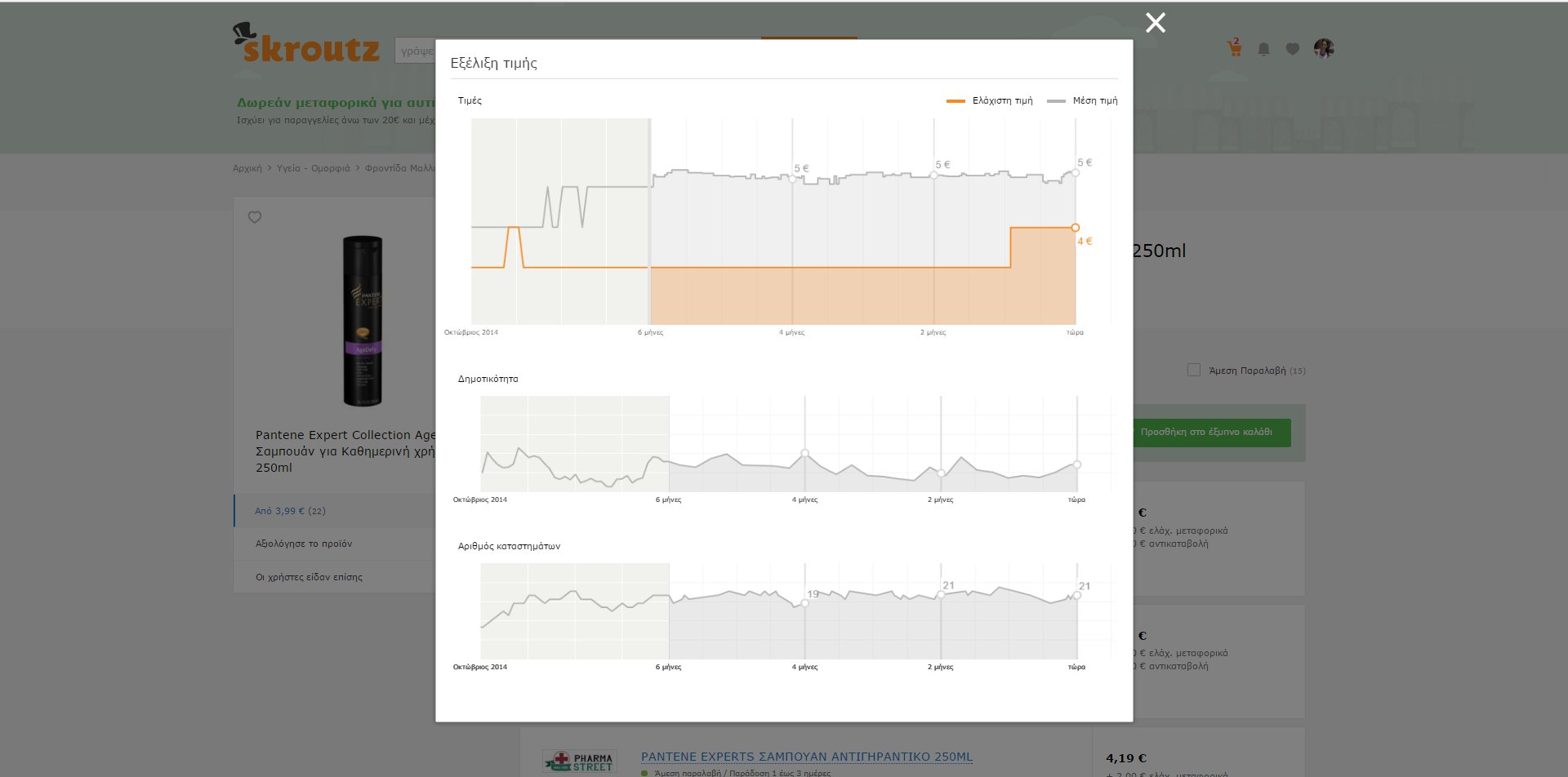Open the favorites heart icon in header
The image size is (1568, 777).
point(1292,49)
